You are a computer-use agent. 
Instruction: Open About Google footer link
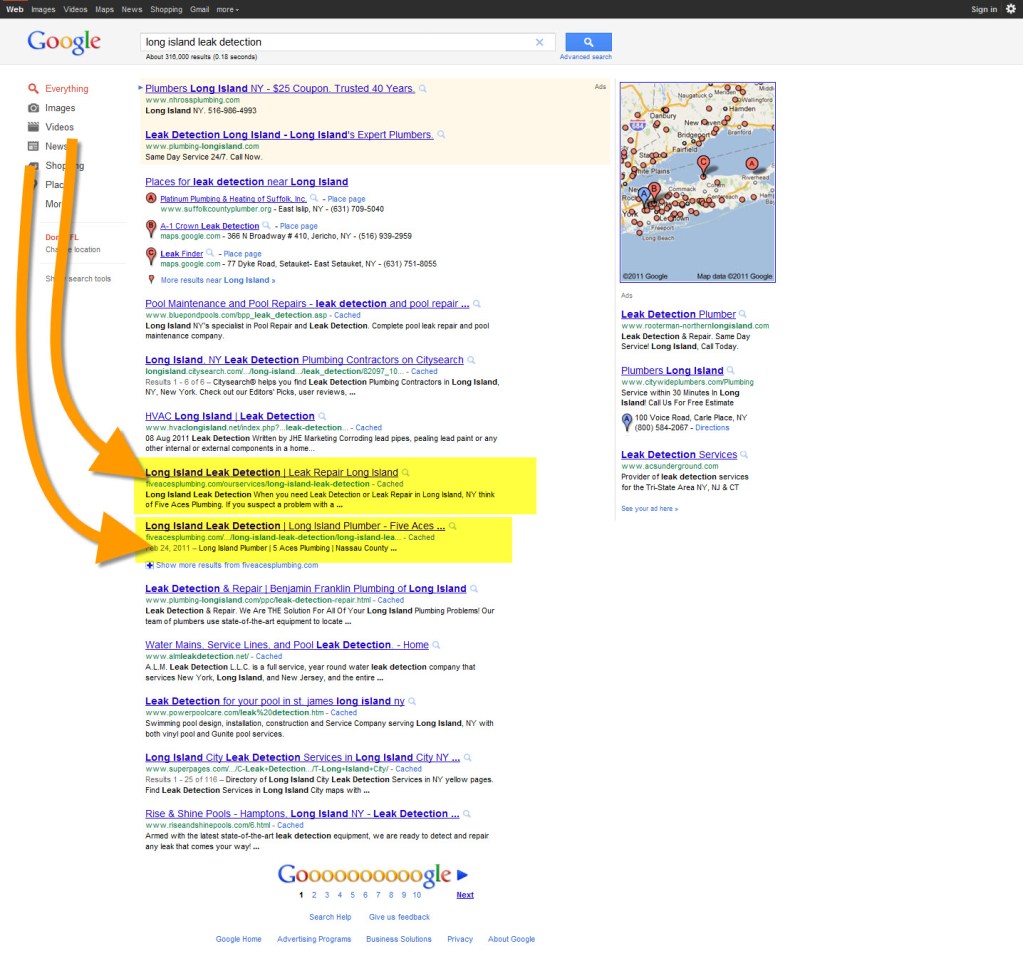pyautogui.click(x=512, y=939)
